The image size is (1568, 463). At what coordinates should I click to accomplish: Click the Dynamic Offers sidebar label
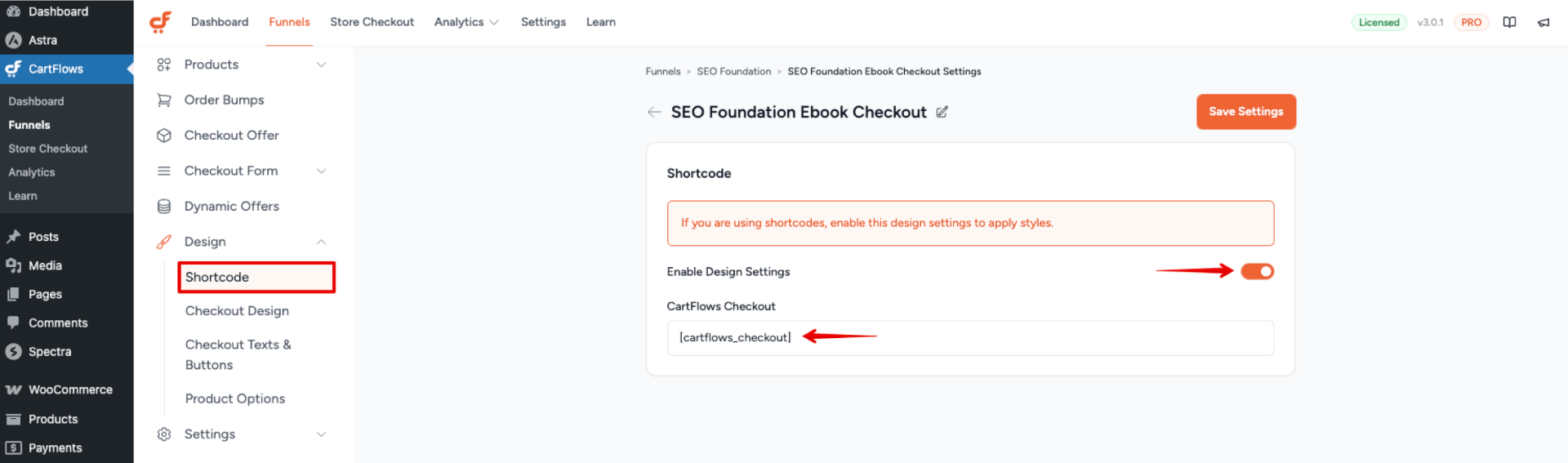[232, 207]
